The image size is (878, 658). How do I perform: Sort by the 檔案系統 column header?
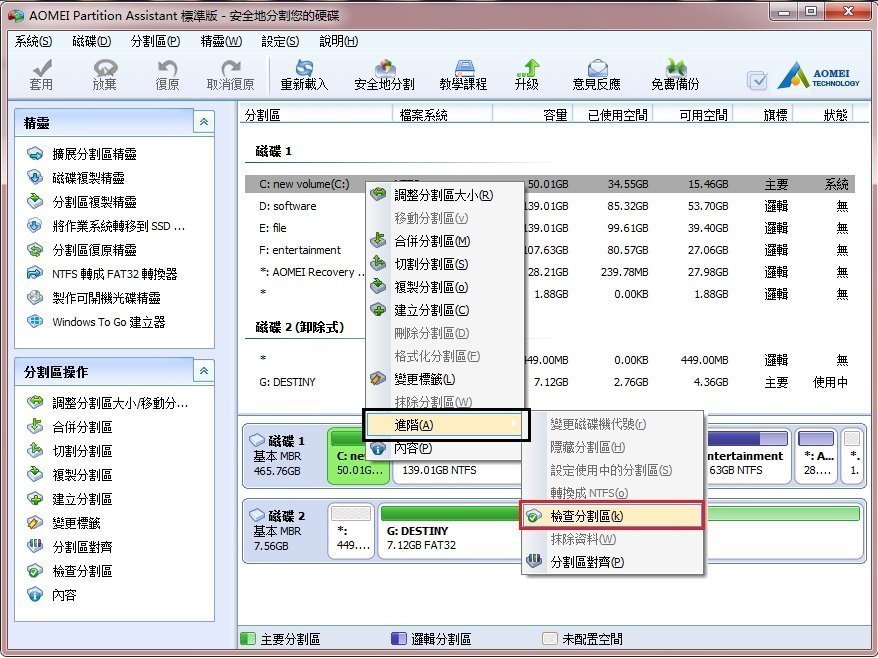(x=443, y=115)
